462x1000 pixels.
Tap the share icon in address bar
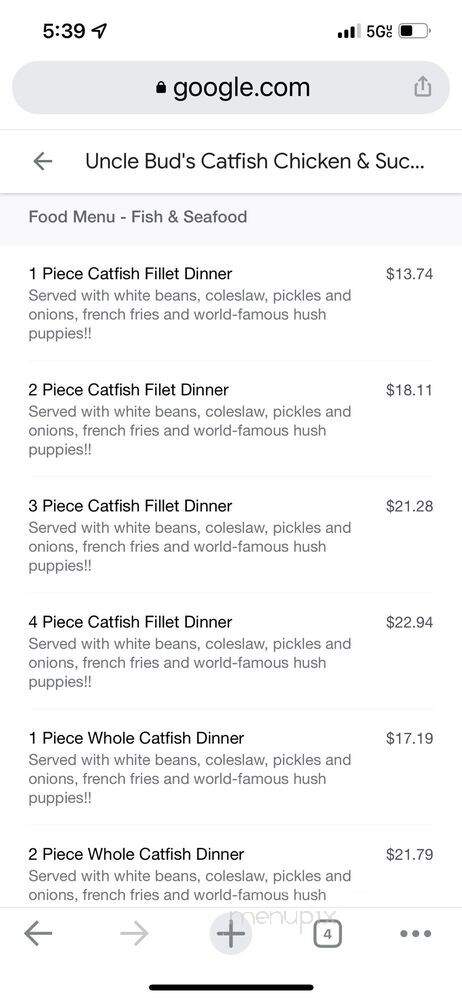[x=422, y=87]
